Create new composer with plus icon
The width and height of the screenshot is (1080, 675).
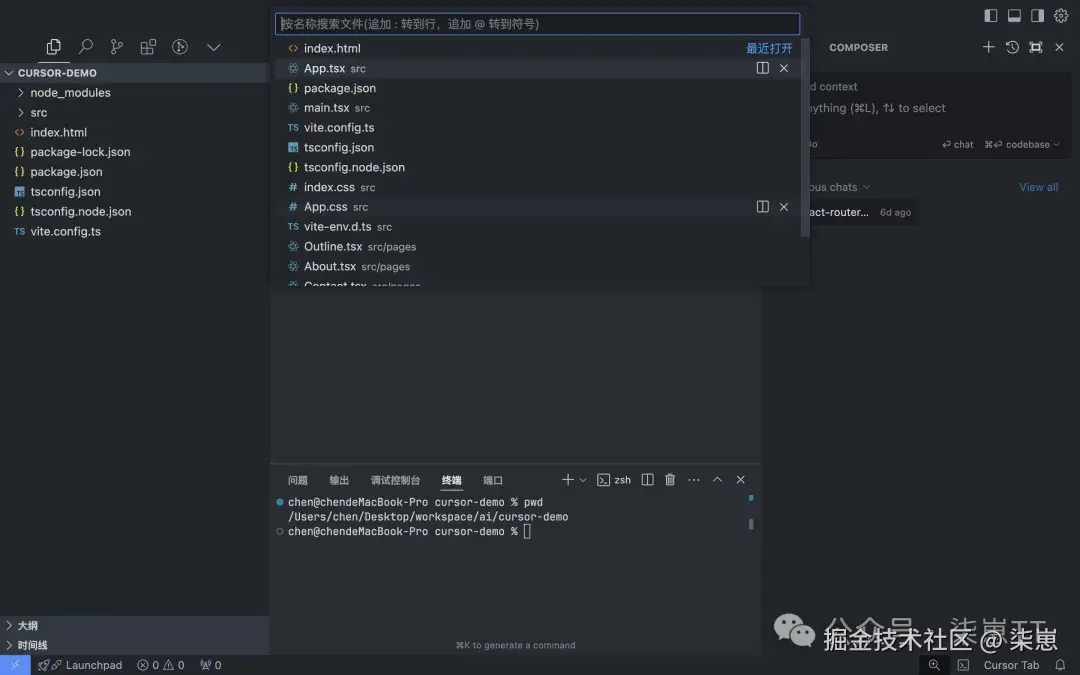pyautogui.click(x=988, y=47)
